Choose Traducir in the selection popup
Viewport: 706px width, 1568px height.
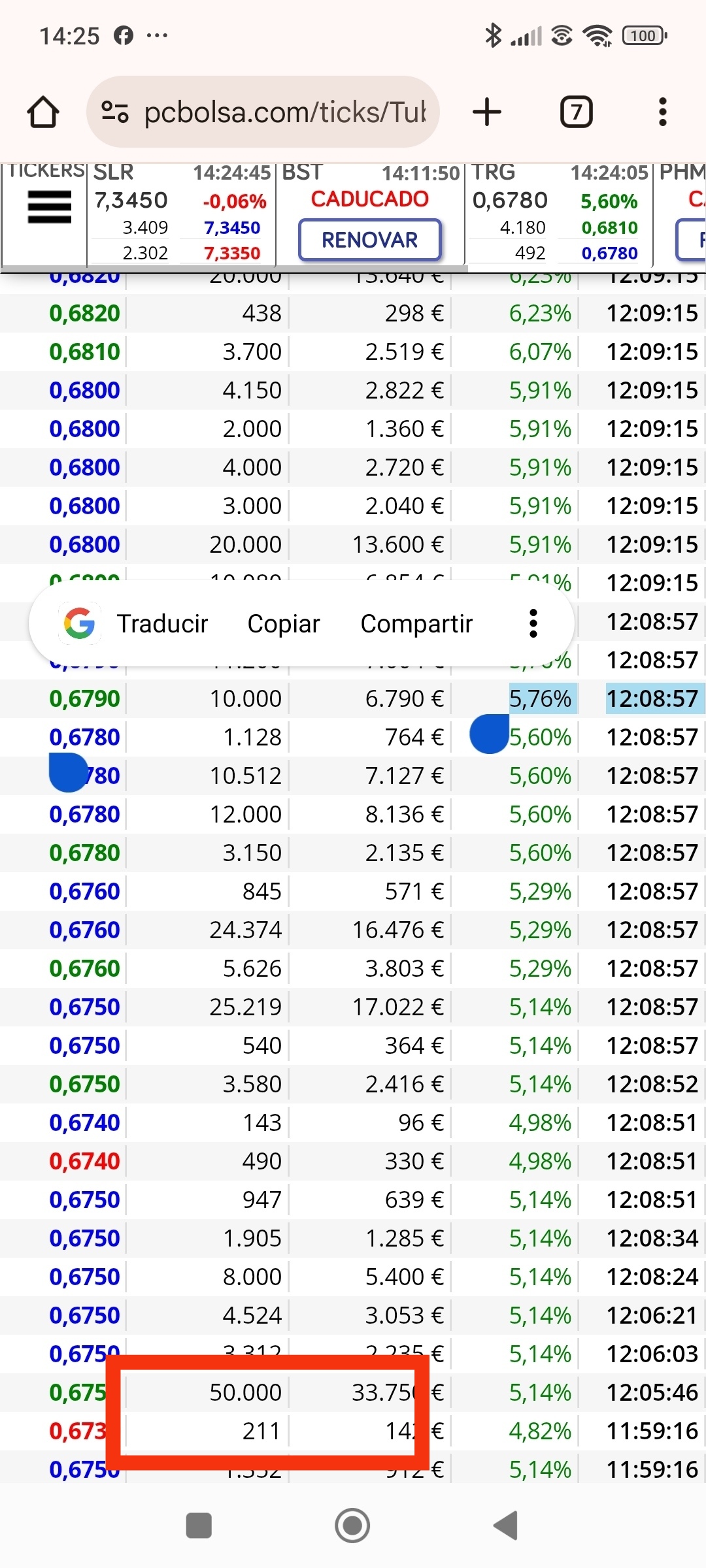click(x=162, y=623)
